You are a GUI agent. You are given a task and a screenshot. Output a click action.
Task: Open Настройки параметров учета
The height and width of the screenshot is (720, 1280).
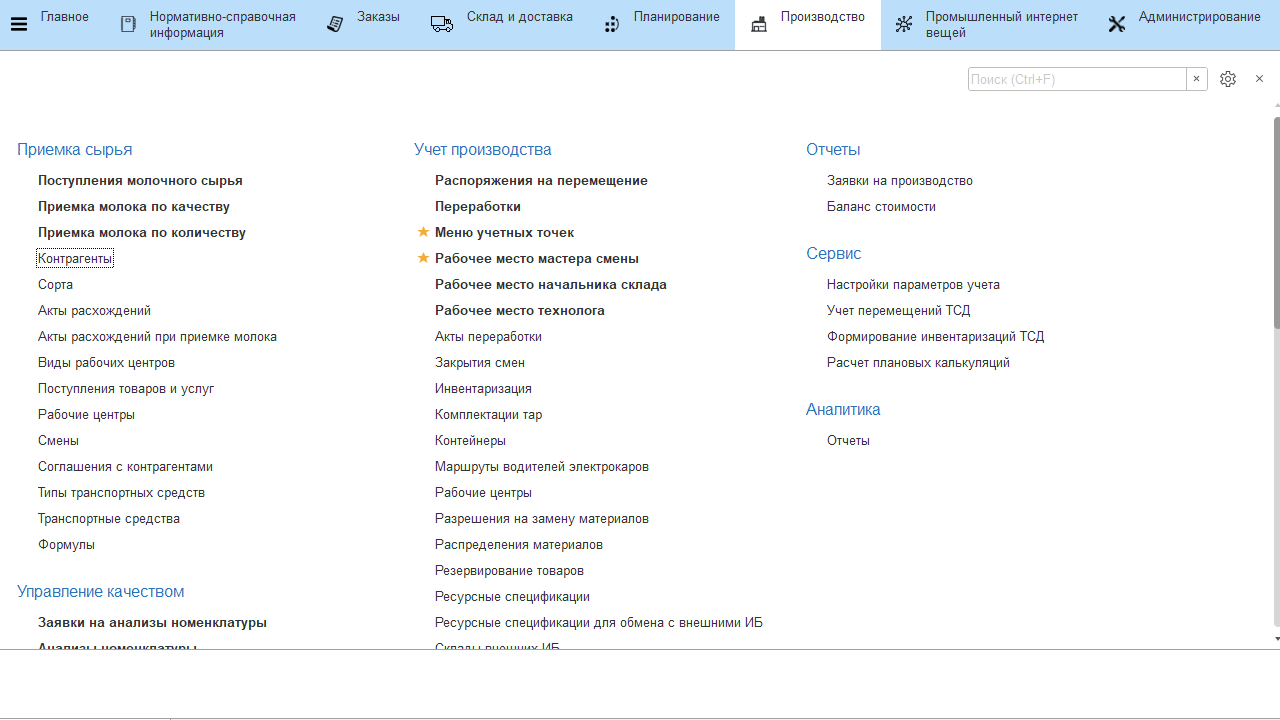(x=913, y=285)
